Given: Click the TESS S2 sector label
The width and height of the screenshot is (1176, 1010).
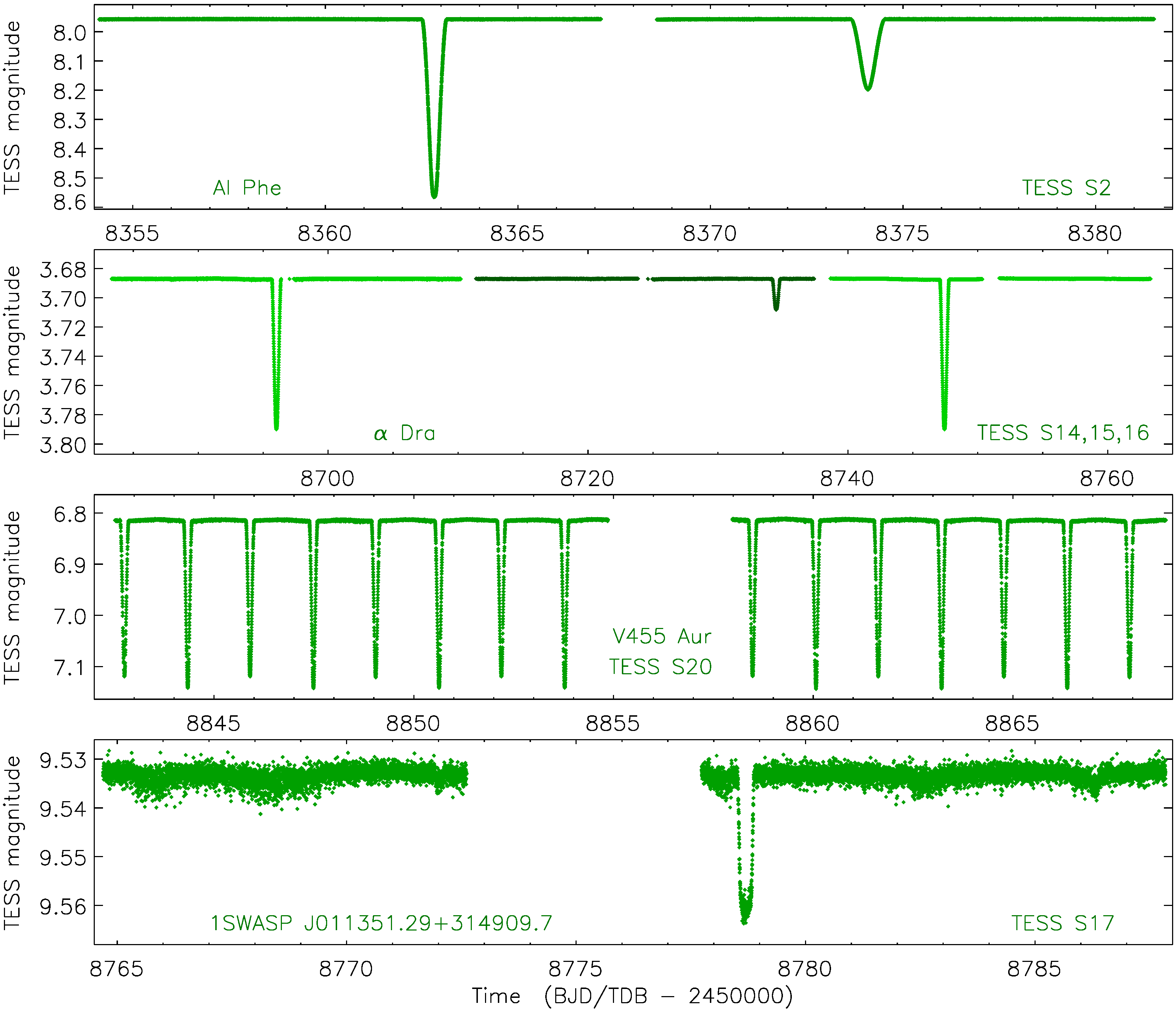Looking at the screenshot, I should coord(1066,188).
